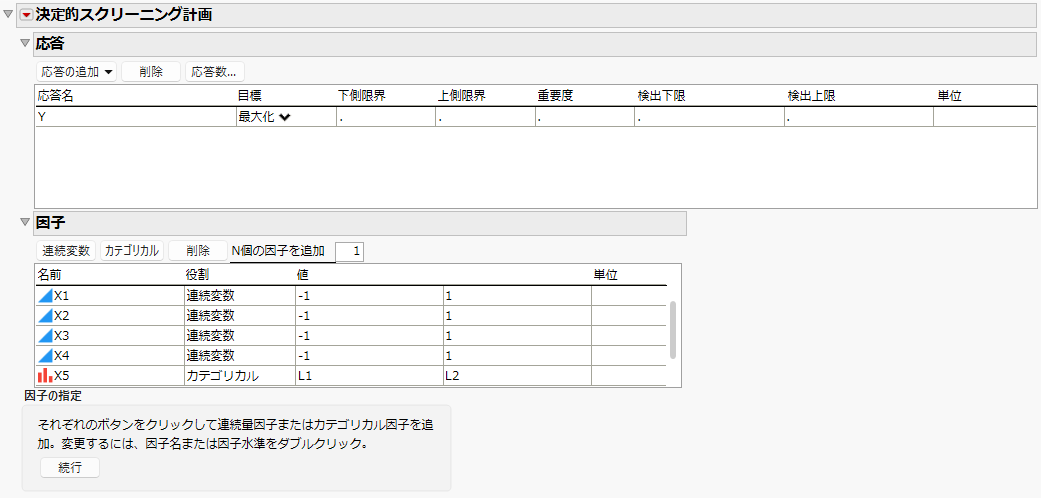Click the 値 column header in 因子 table
The width and height of the screenshot is (1041, 498).
[303, 274]
